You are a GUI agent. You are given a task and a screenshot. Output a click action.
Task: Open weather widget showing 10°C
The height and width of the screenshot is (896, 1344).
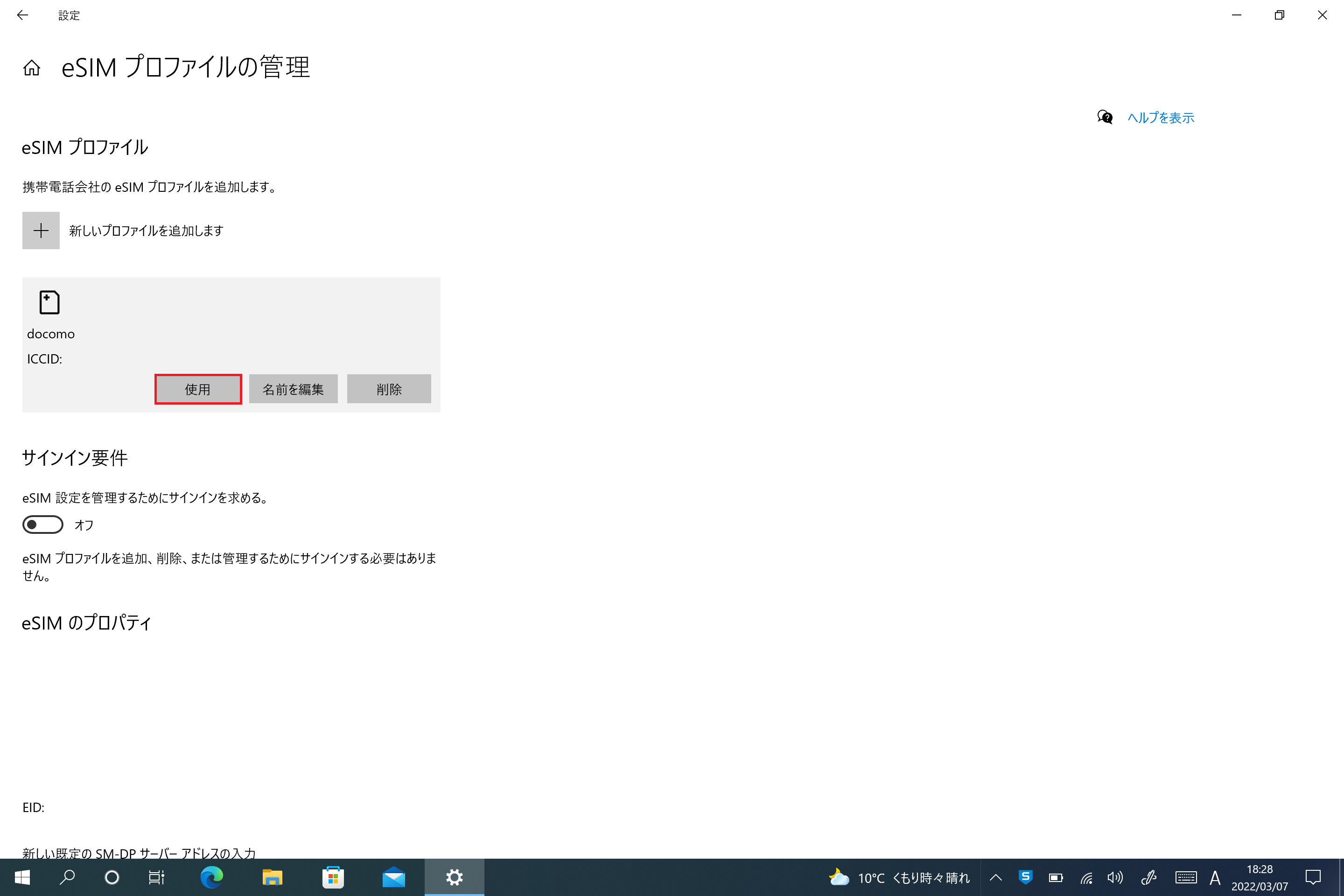(899, 877)
